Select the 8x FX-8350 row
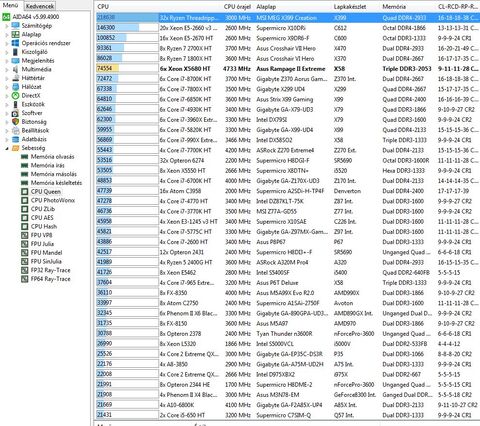This screenshot has height=426, width=480. tap(288, 293)
